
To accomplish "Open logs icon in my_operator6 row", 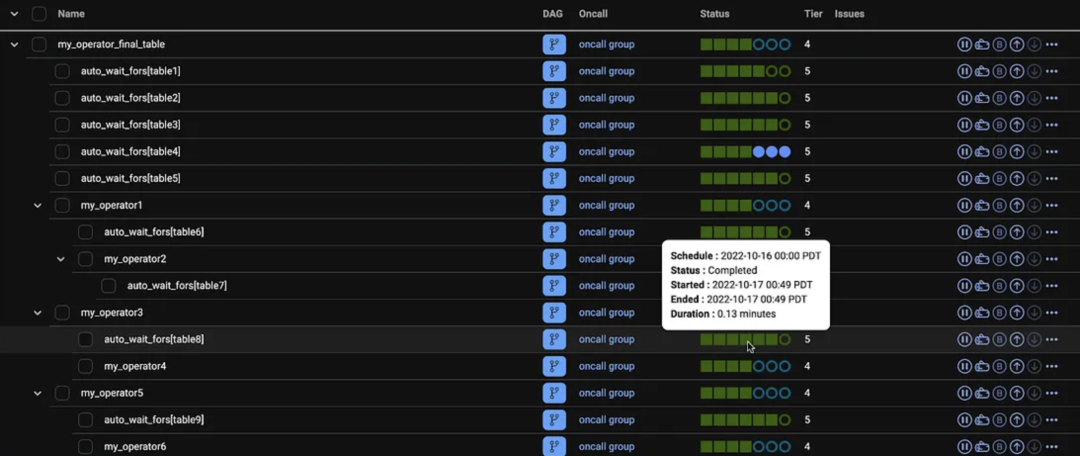I will [982, 447].
